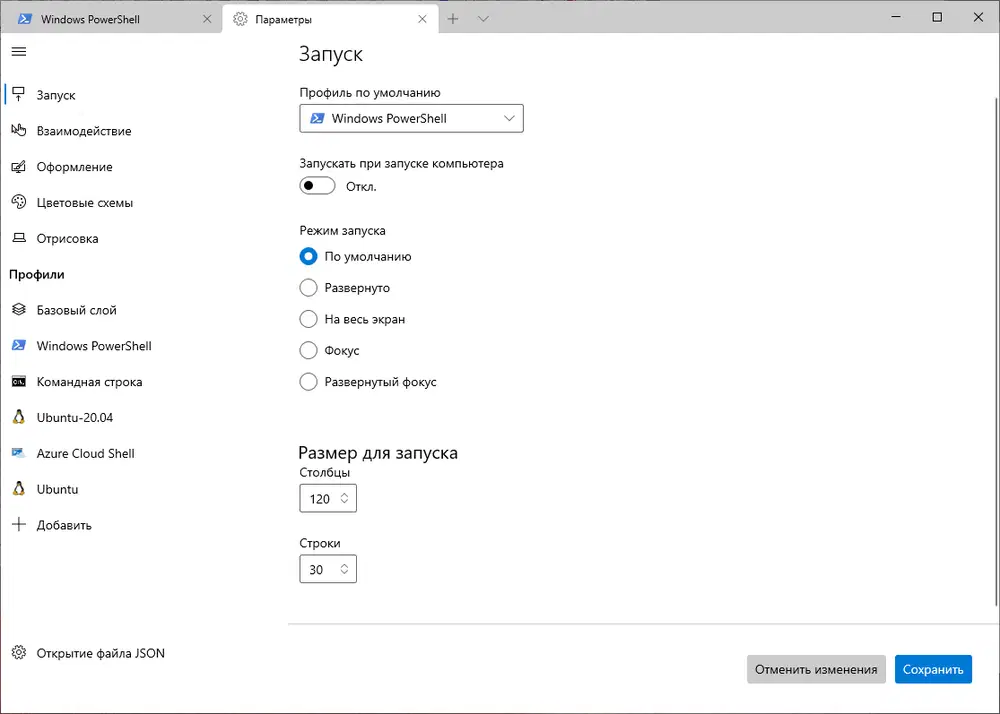Viewport: 1000px width, 714px height.
Task: Open the Ubuntu-20.04 profile penguin icon
Action: (18, 417)
